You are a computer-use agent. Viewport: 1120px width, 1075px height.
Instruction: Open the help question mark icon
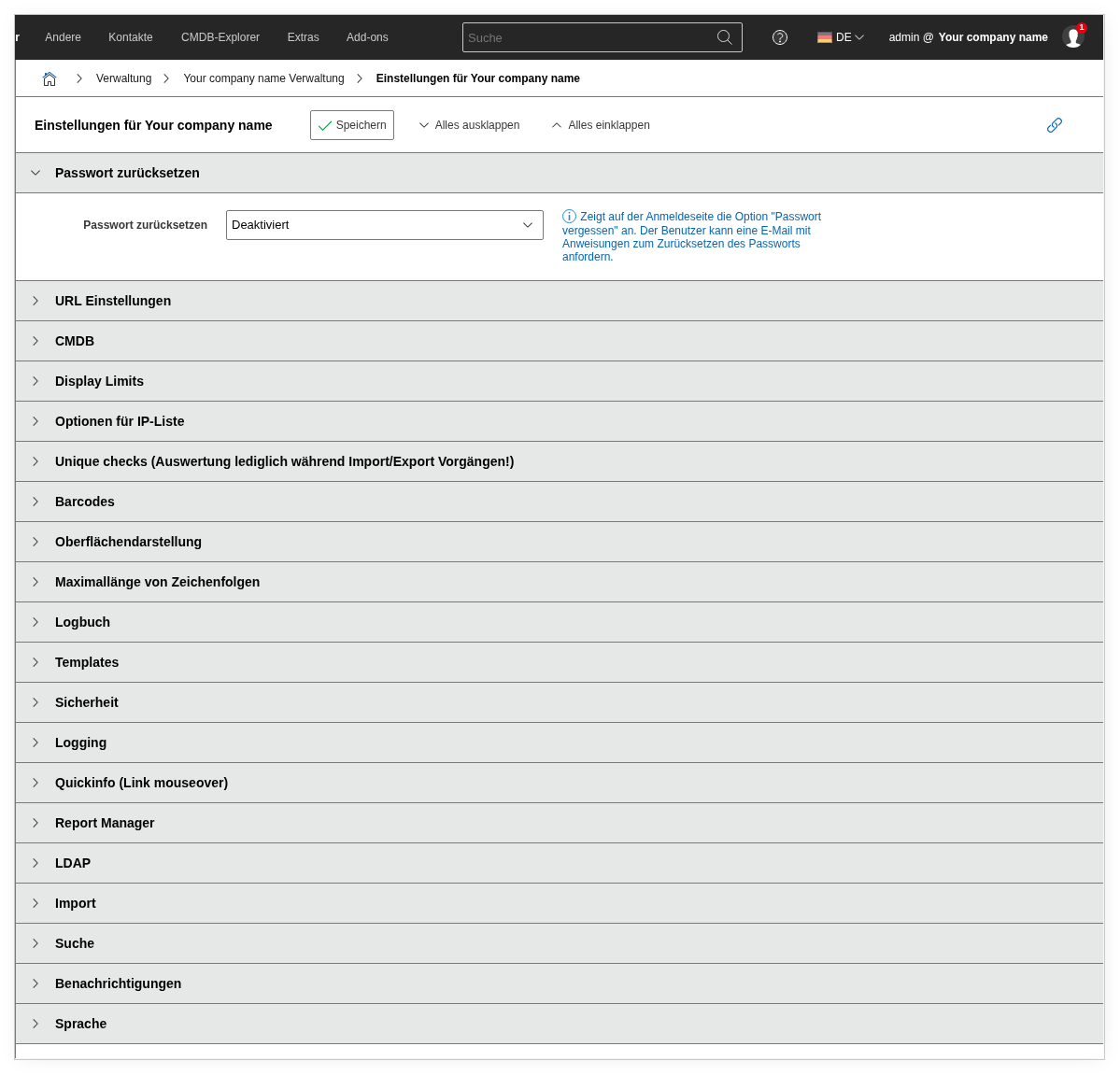pyautogui.click(x=780, y=37)
